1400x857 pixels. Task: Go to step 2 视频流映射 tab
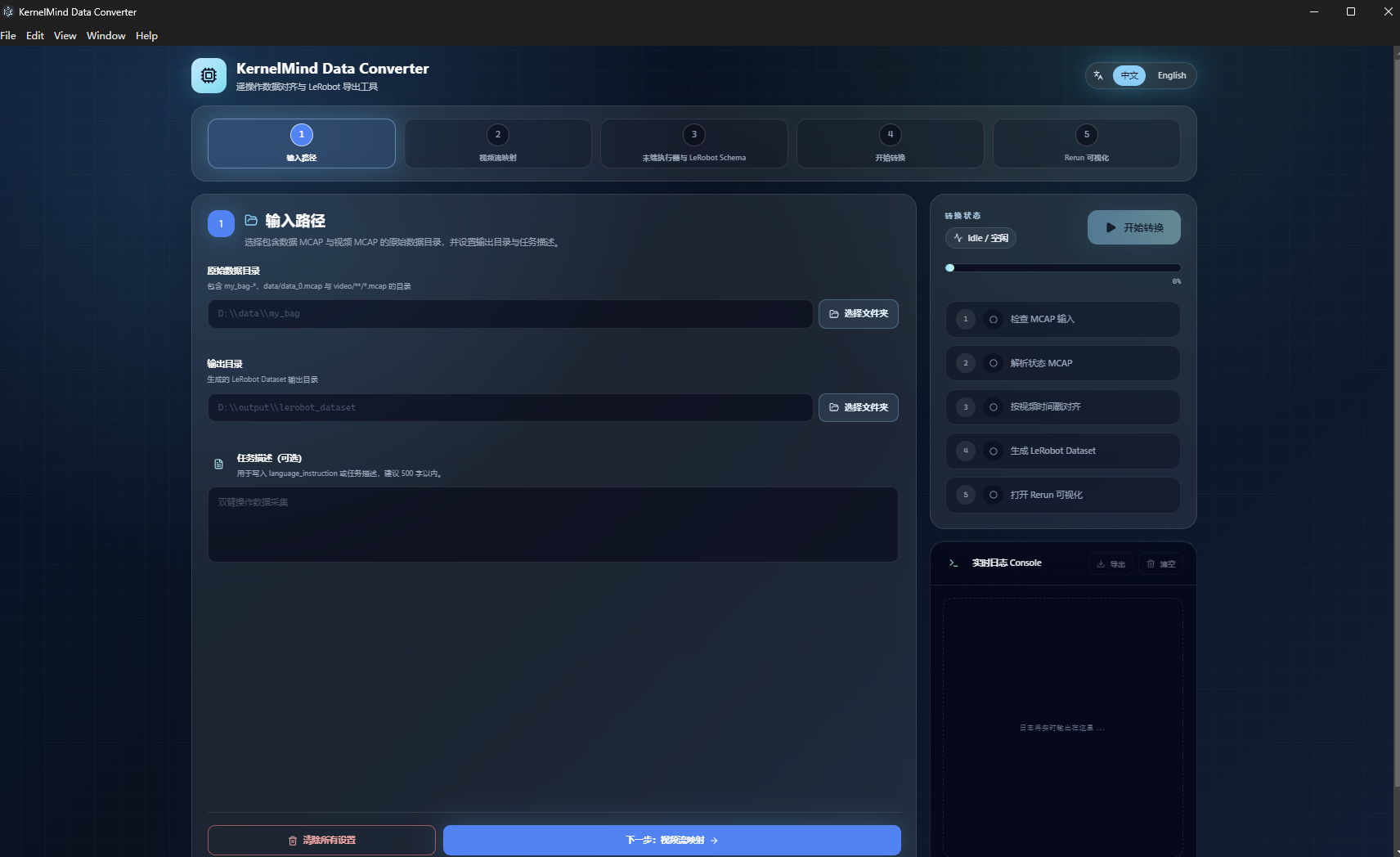point(498,143)
